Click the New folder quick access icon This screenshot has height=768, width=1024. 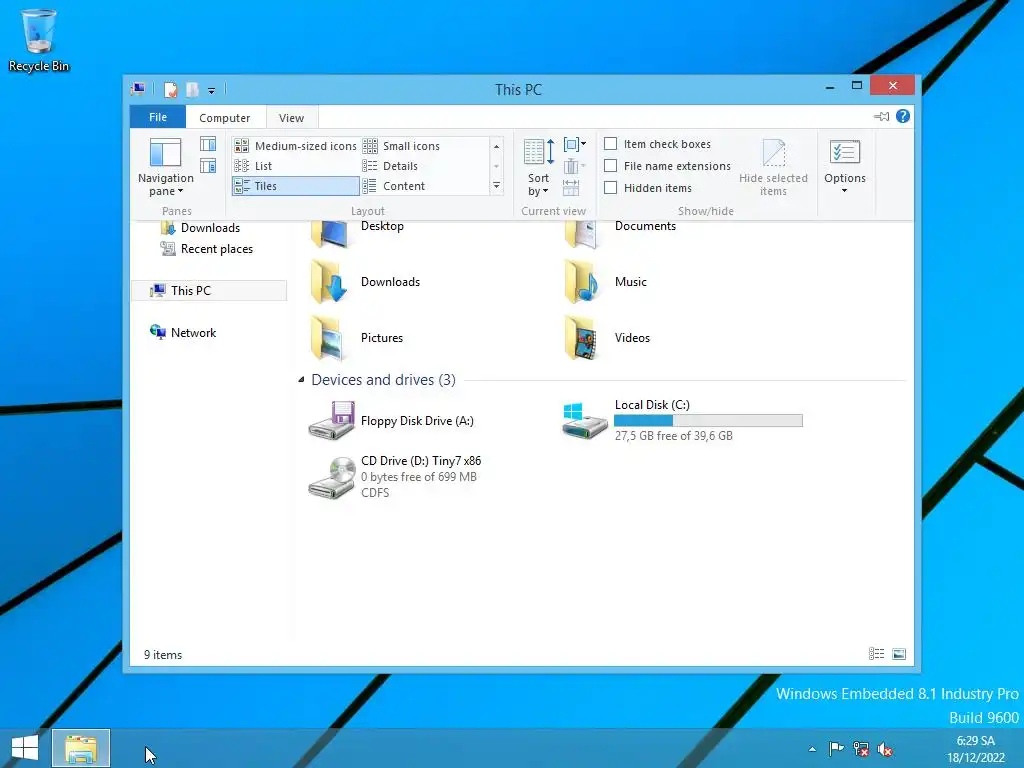[x=192, y=89]
